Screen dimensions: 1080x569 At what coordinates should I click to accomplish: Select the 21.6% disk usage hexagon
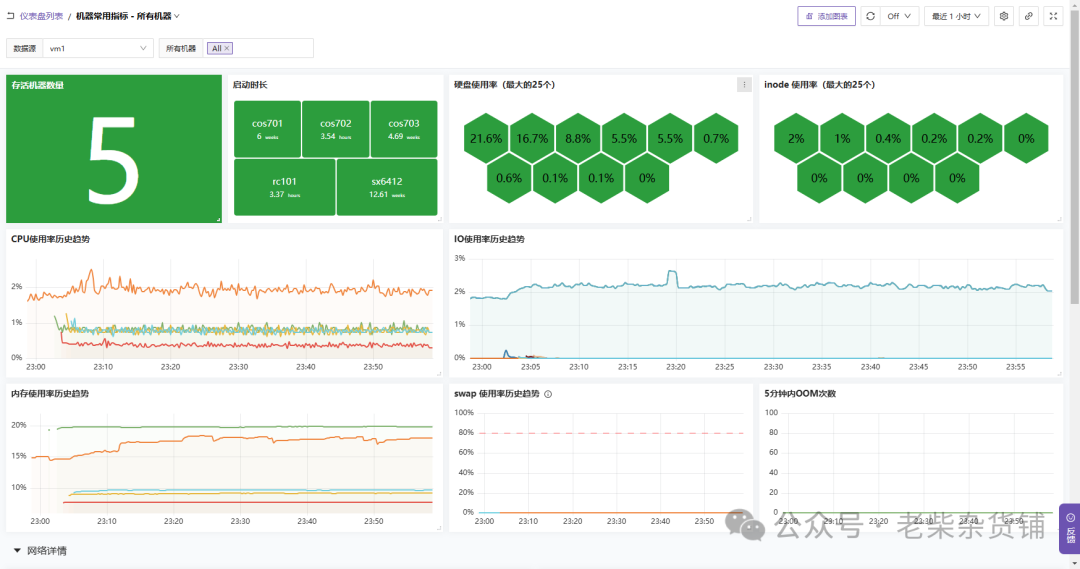[486, 138]
